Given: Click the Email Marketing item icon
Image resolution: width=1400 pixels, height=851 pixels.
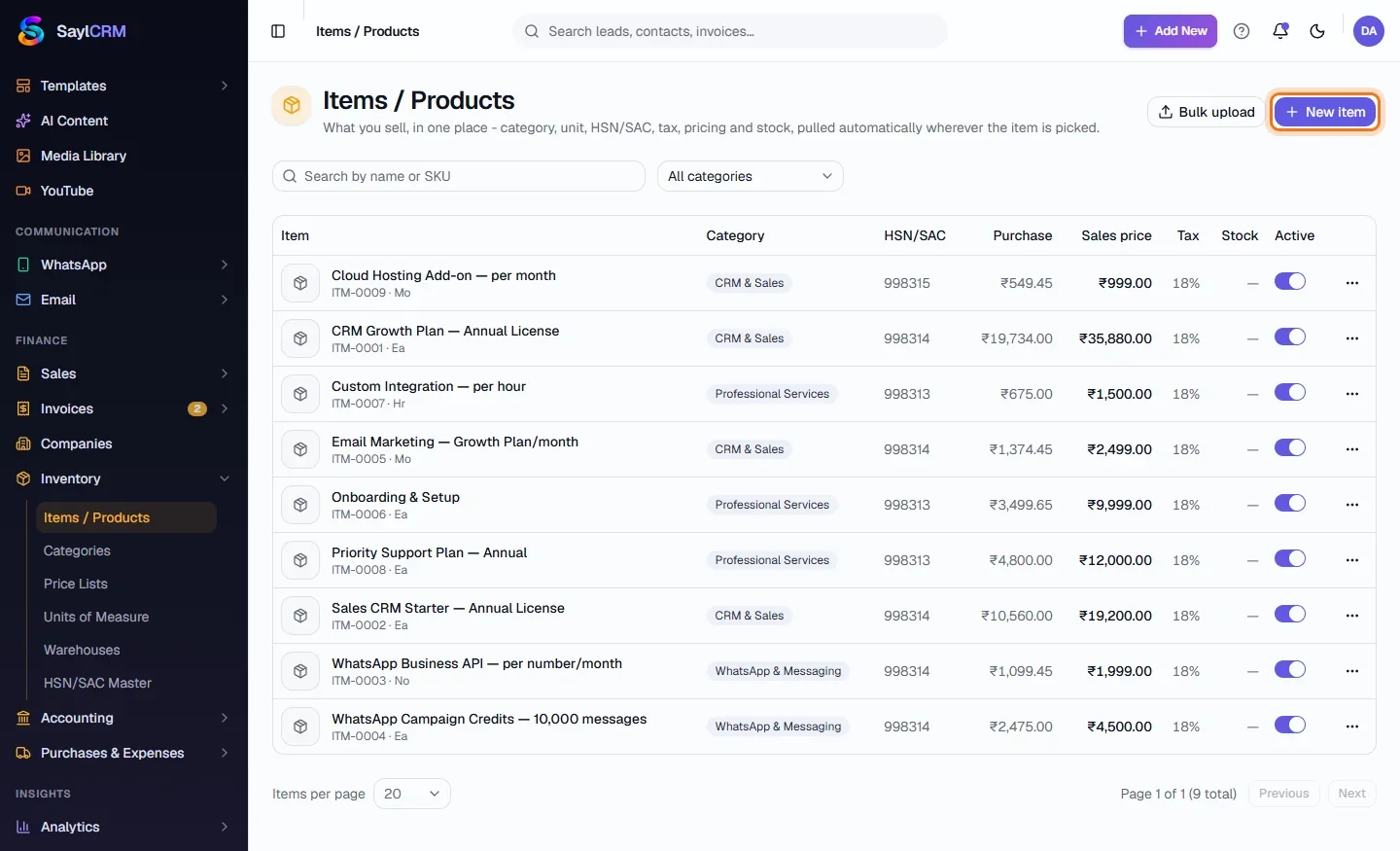Looking at the screenshot, I should (x=300, y=449).
